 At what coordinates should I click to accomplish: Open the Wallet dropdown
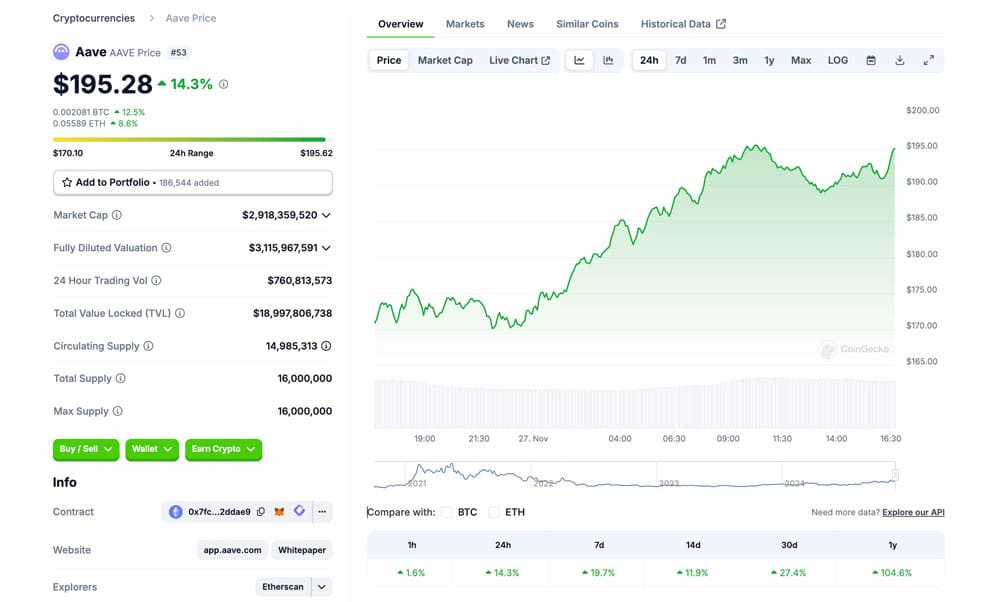pyautogui.click(x=152, y=449)
